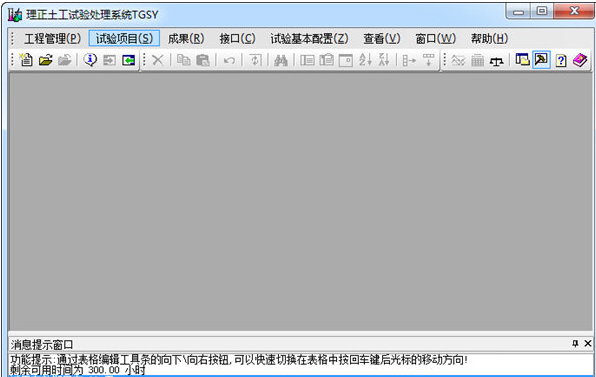Viewport: 596px width, 377px height.
Task: Open the blue info balloon icon
Action: [x=90, y=60]
